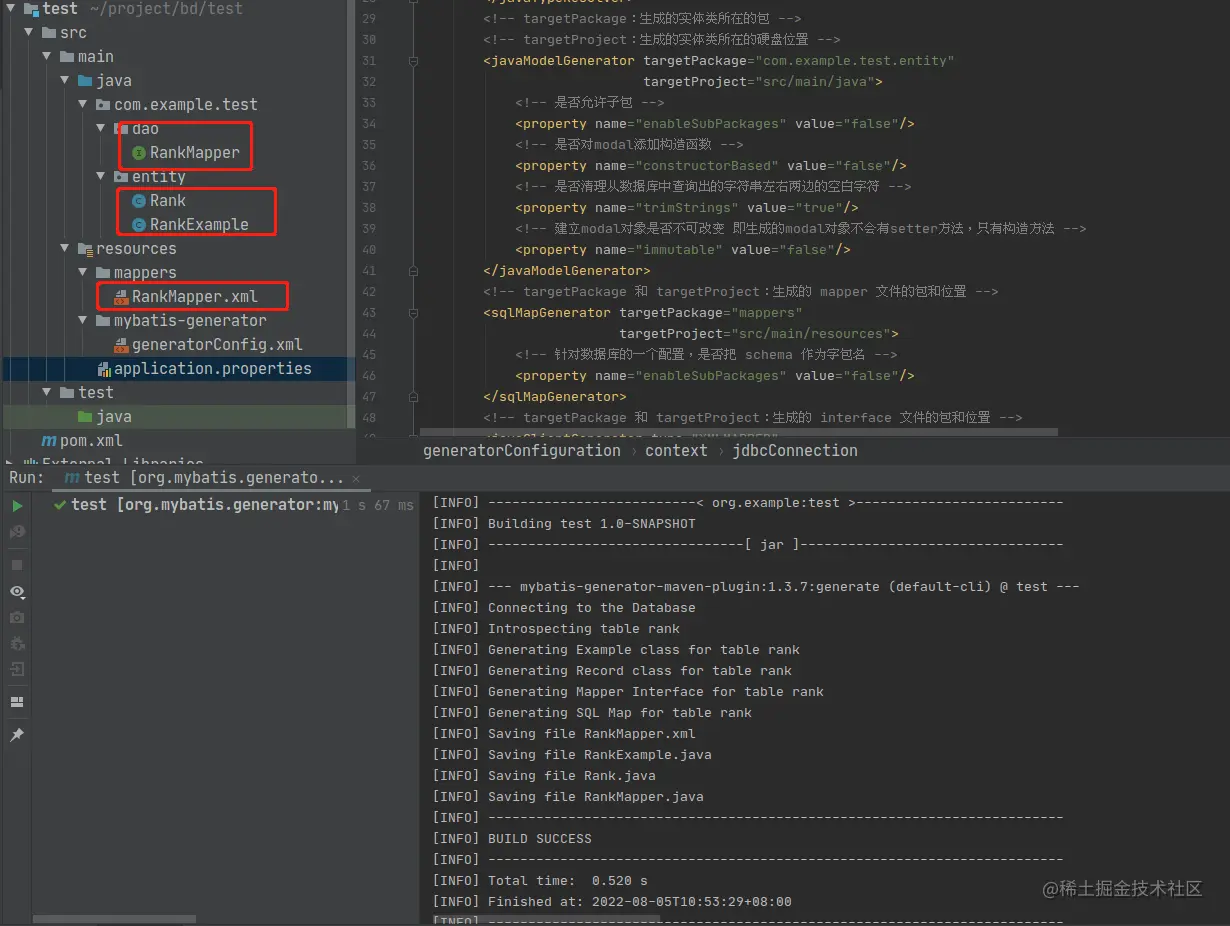Collapse the java folder under main
This screenshot has width=1230, height=926.
[x=66, y=80]
